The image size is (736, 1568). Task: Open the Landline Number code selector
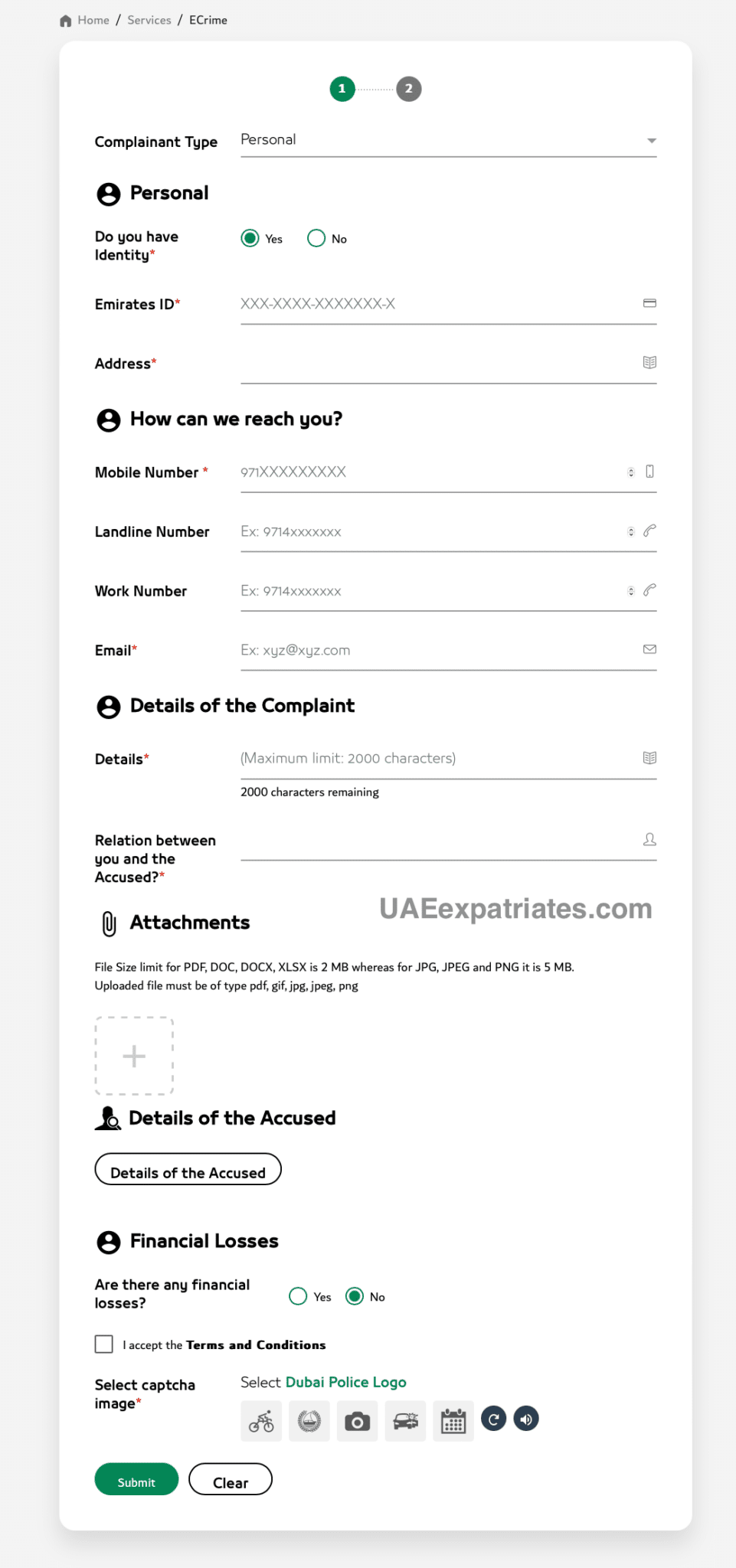click(630, 531)
